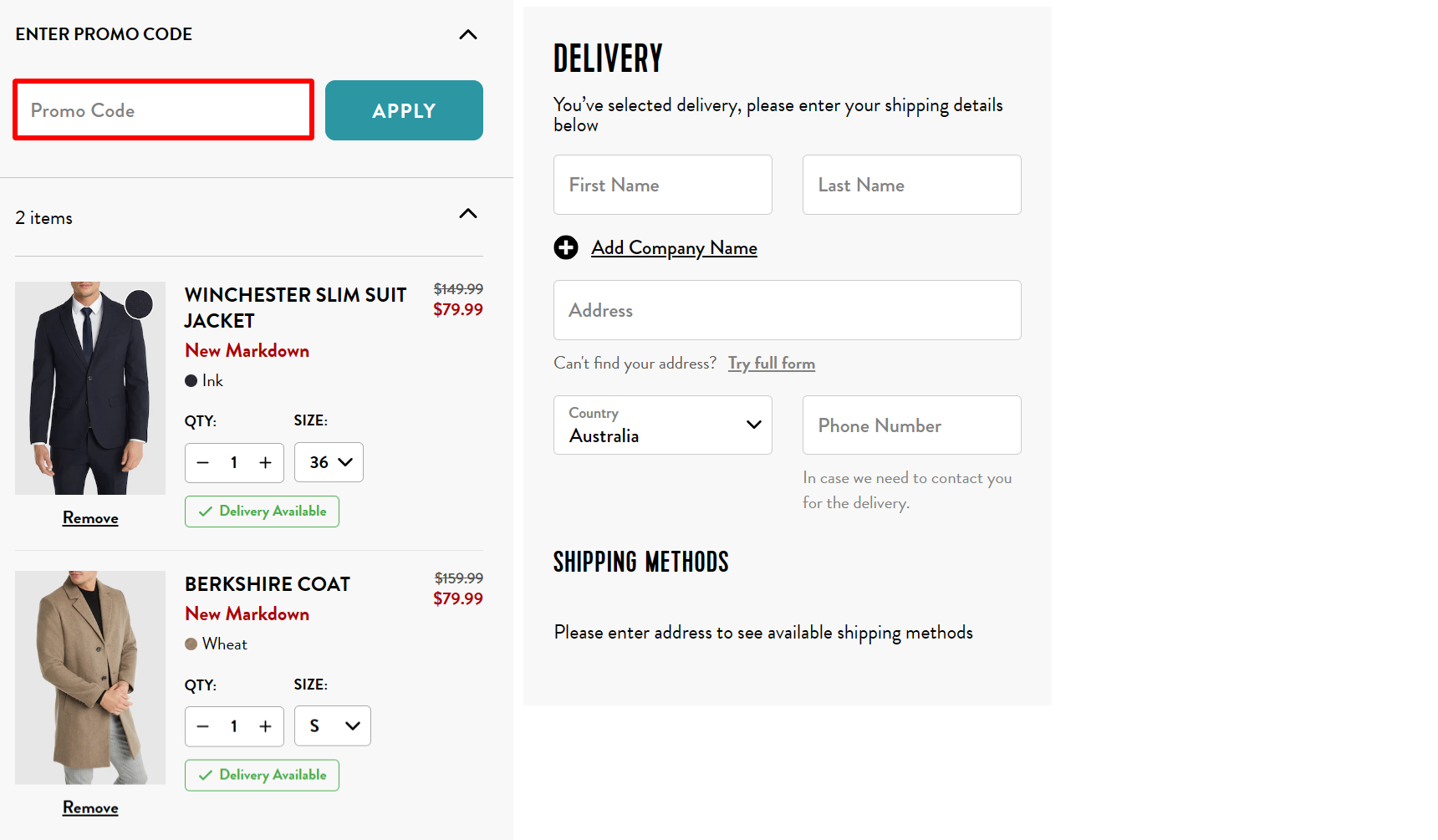Collapse the Enter Promo Code section
1438x840 pixels.
click(467, 34)
